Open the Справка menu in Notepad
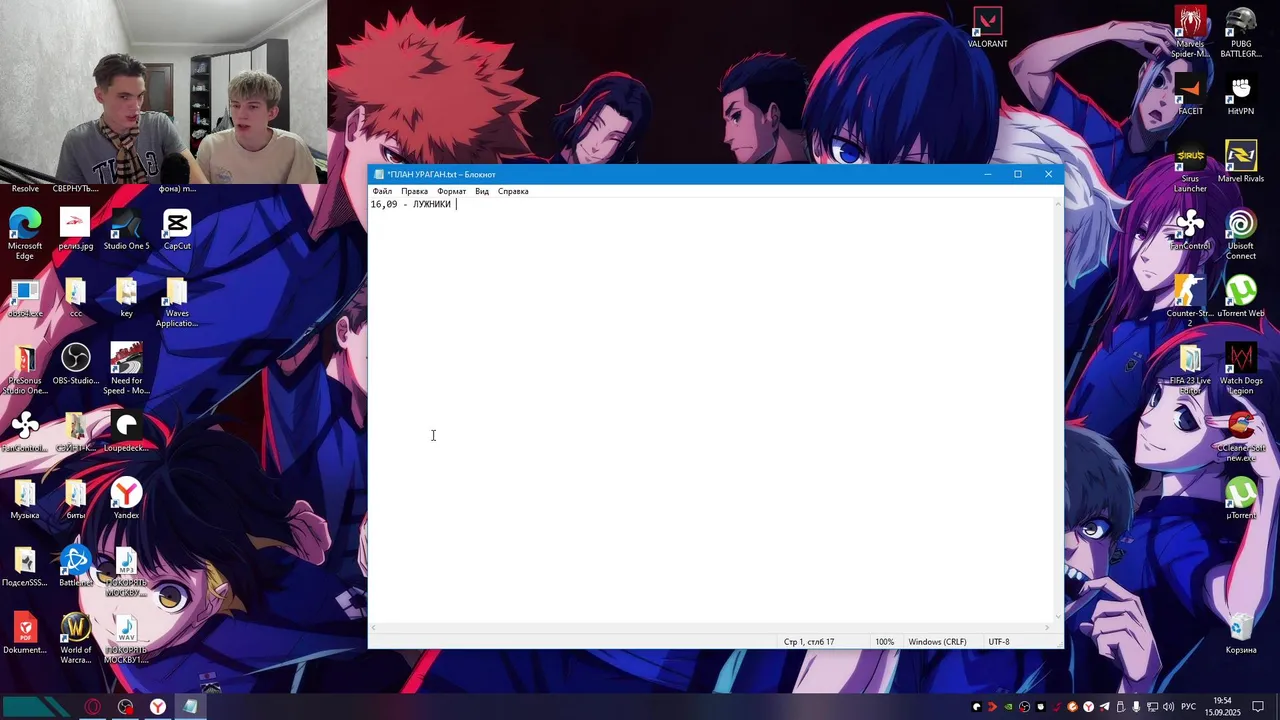The image size is (1280, 720). [x=513, y=191]
